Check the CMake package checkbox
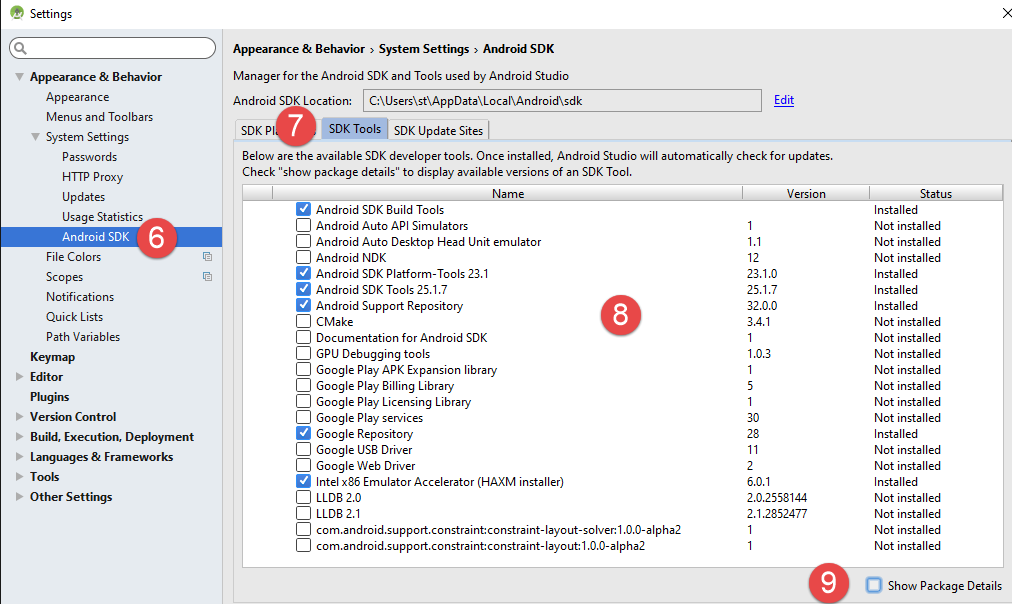 point(303,322)
